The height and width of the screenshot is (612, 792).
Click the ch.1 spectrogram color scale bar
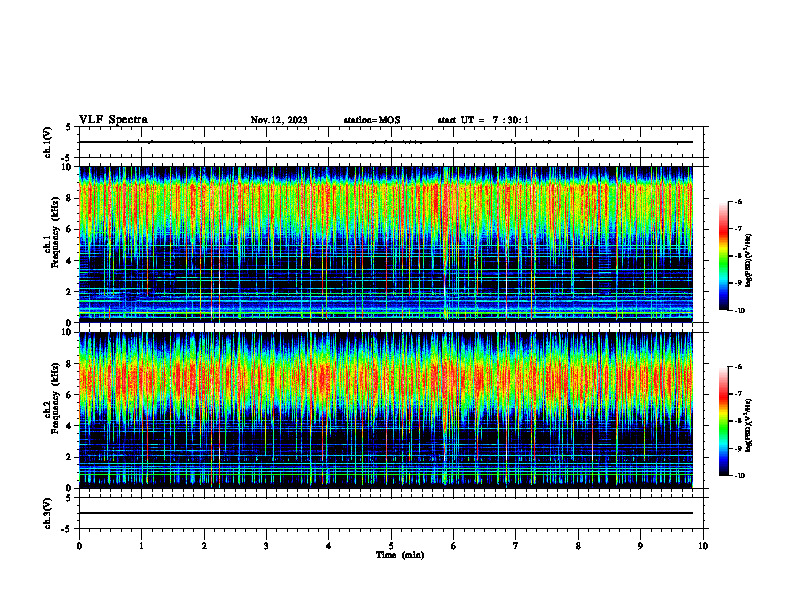(x=724, y=256)
